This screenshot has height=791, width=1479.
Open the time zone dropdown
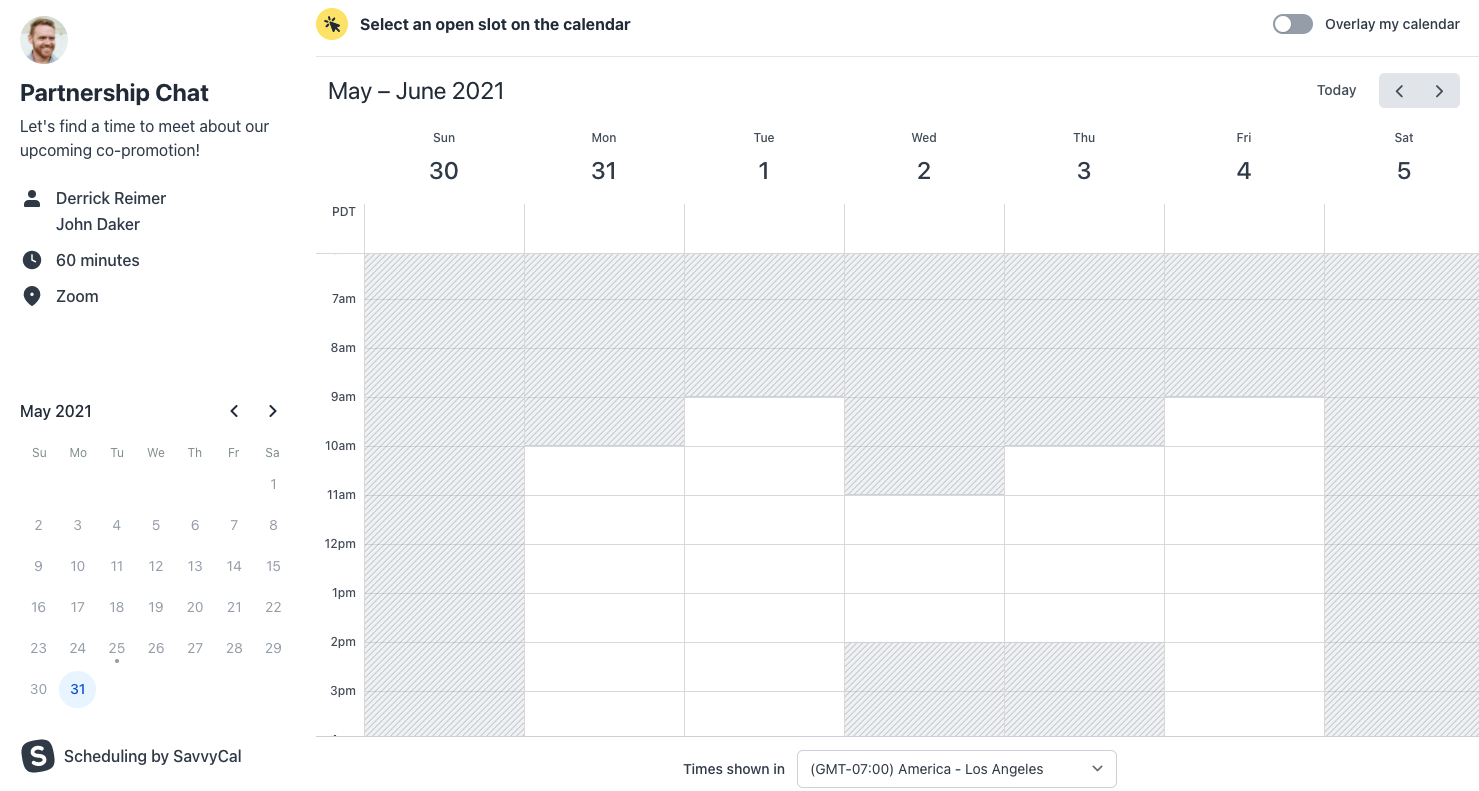pos(956,769)
